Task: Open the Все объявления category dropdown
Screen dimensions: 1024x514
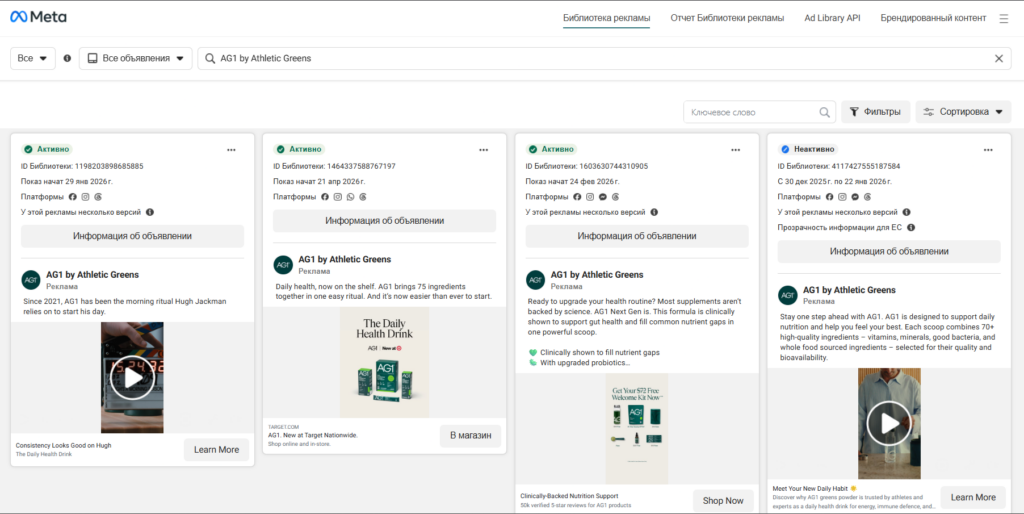Action: (x=136, y=58)
